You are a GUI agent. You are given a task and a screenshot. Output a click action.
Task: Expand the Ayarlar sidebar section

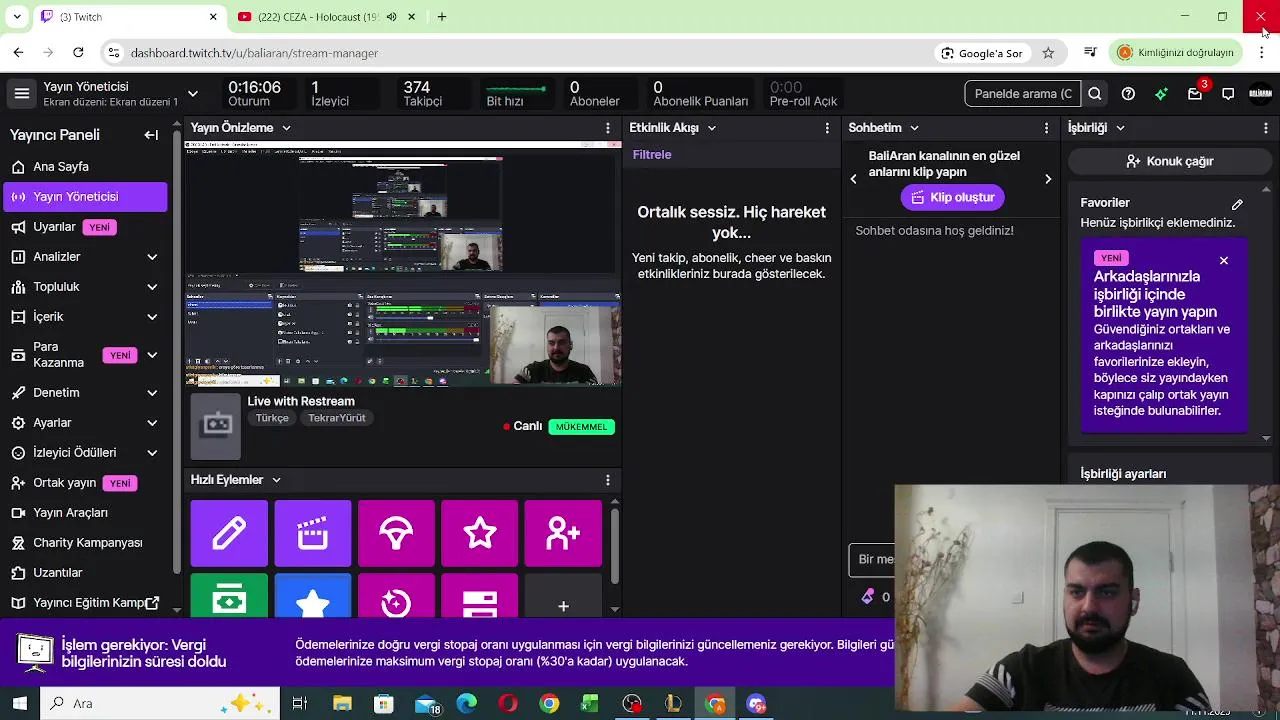pos(152,423)
